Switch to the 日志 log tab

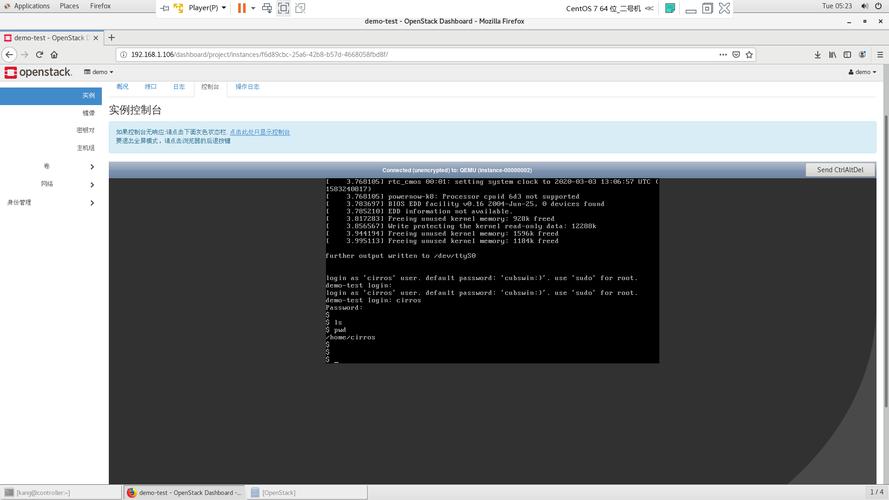click(179, 87)
